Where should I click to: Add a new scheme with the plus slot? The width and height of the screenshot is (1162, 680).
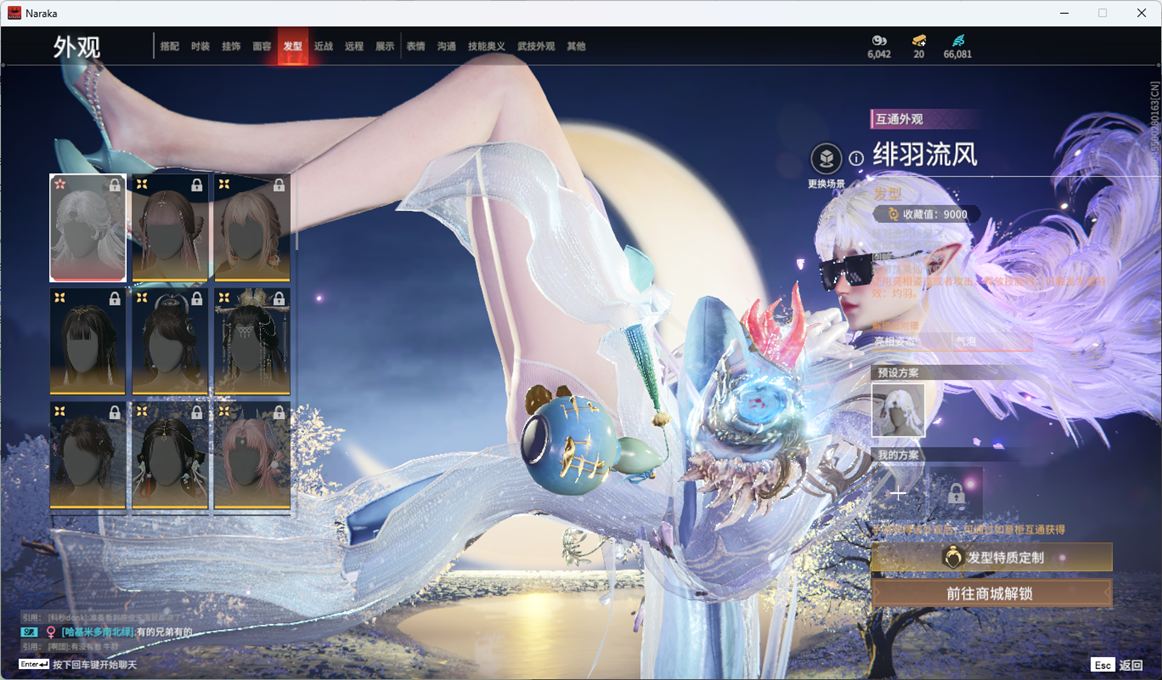898,493
